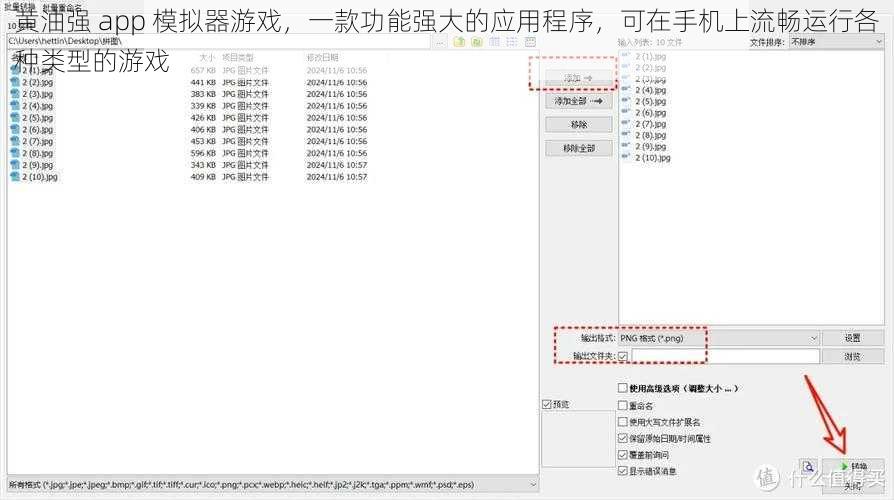Toggle the 覆盖前询问 checkbox
Viewport: 894px width, 500px height.
[623, 455]
